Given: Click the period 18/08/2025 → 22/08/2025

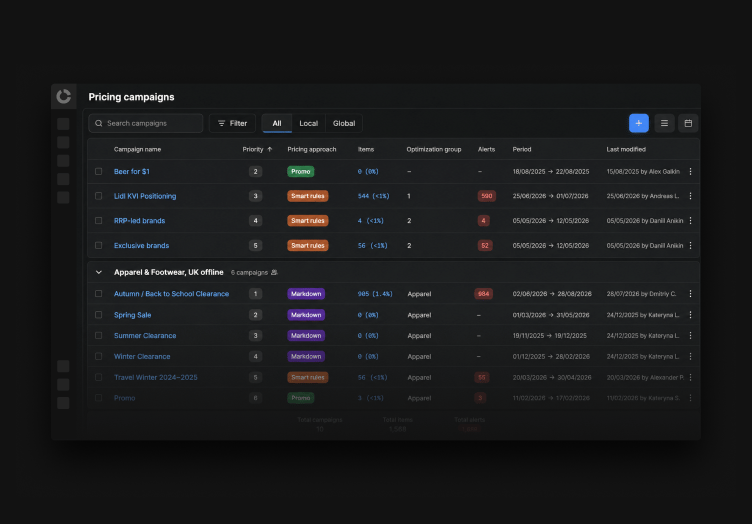Looking at the screenshot, I should pos(551,171).
